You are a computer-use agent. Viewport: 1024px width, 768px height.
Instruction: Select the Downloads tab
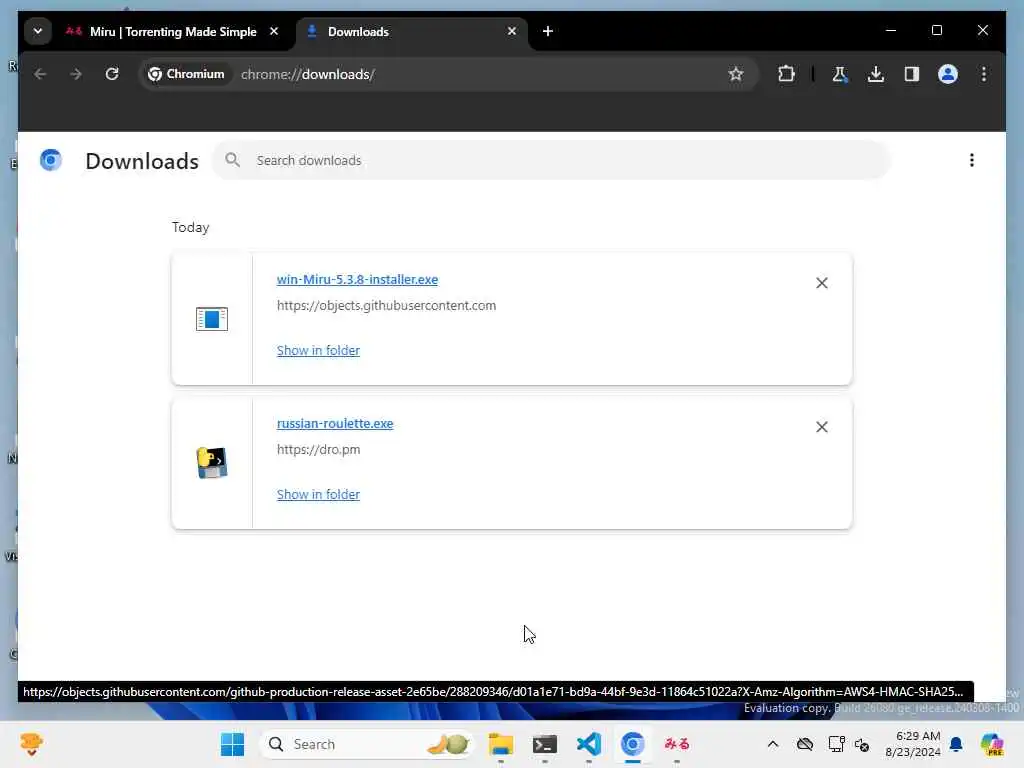click(x=411, y=31)
